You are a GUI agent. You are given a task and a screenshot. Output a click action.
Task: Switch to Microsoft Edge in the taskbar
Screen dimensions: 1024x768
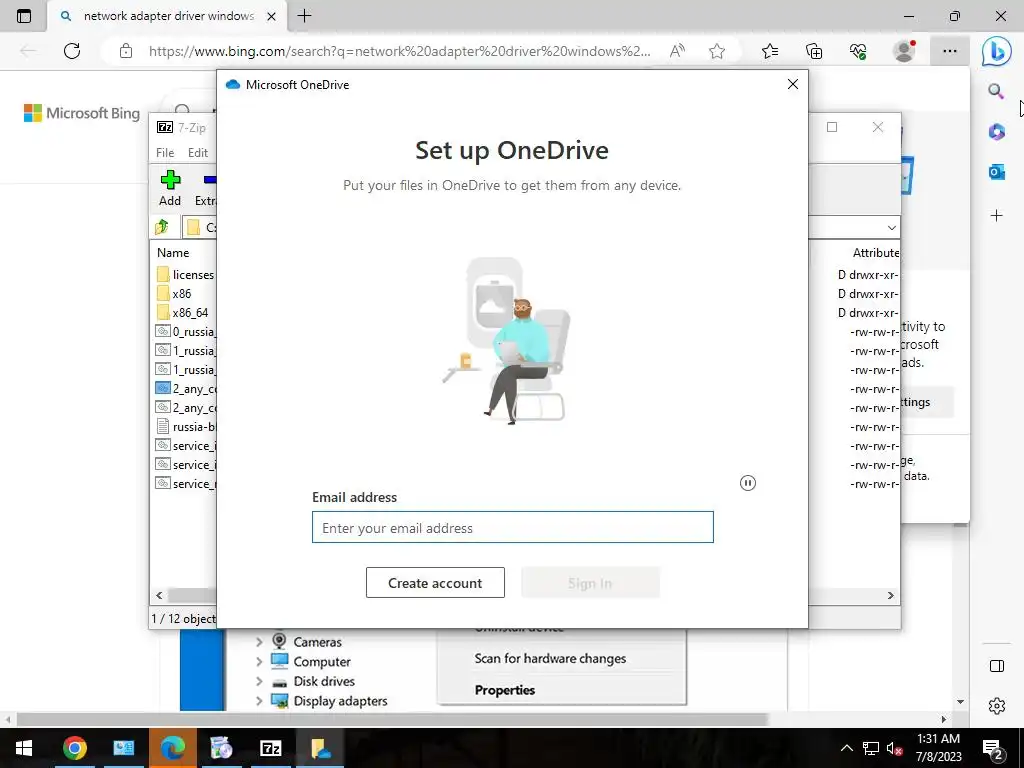[172, 748]
